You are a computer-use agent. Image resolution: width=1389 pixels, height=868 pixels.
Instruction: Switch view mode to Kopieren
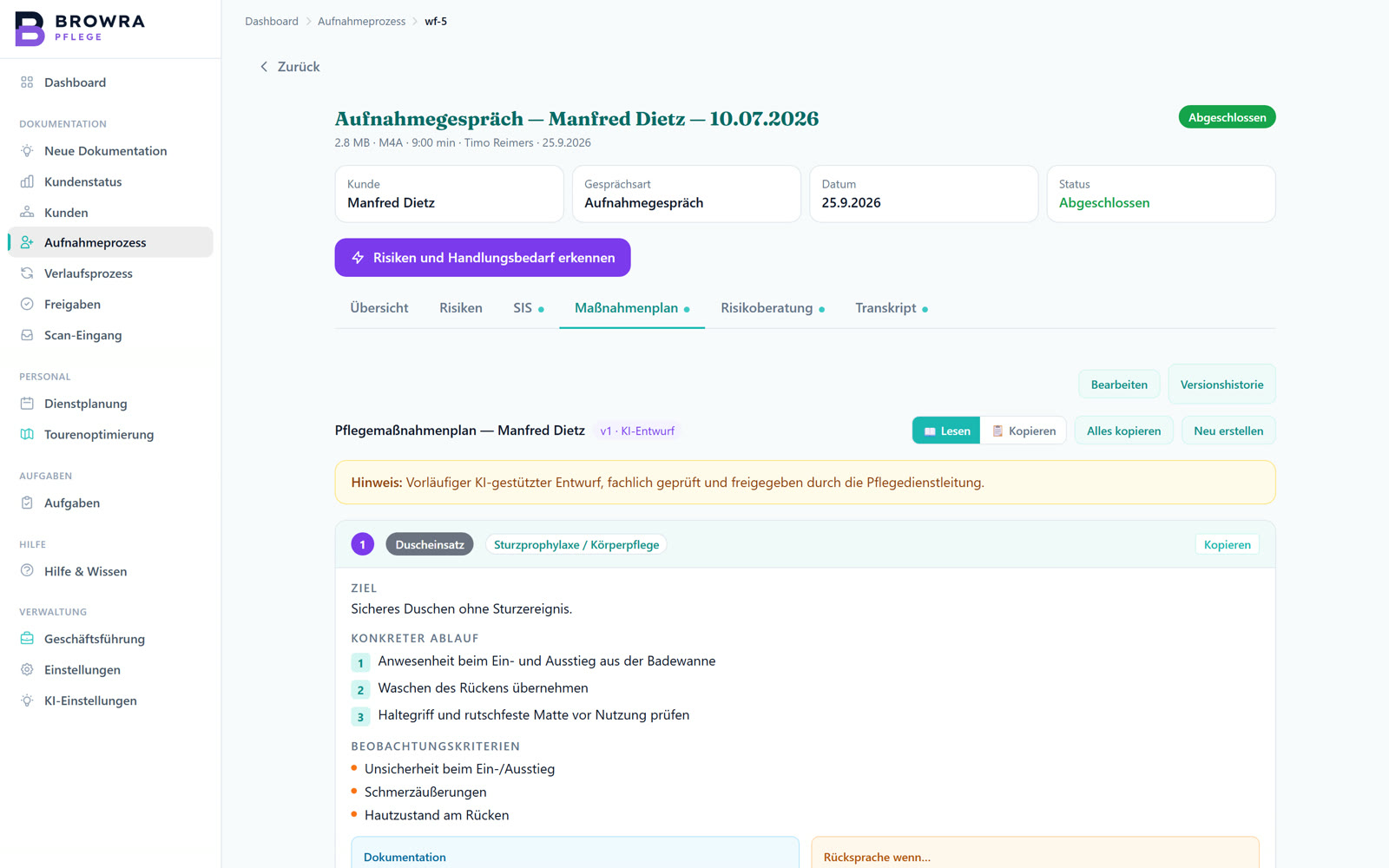(x=1024, y=431)
